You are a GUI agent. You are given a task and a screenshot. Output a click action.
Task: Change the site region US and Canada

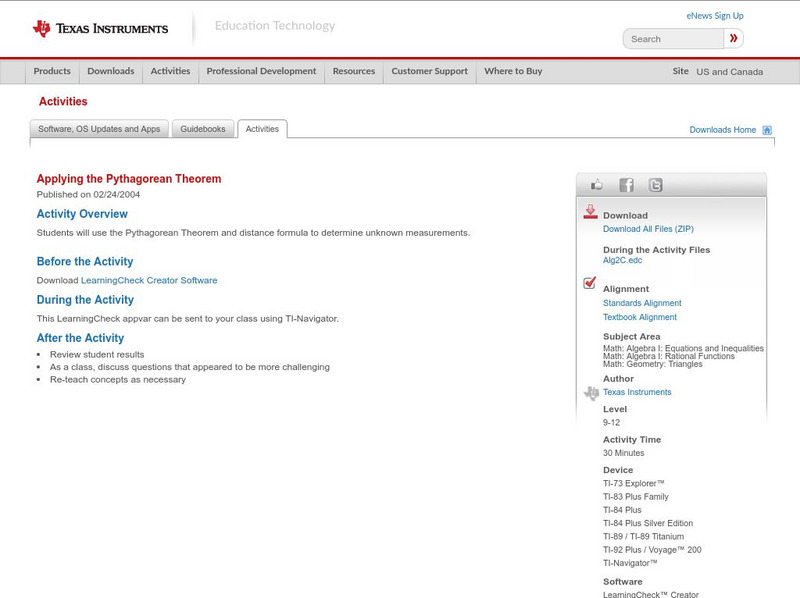[x=730, y=72]
